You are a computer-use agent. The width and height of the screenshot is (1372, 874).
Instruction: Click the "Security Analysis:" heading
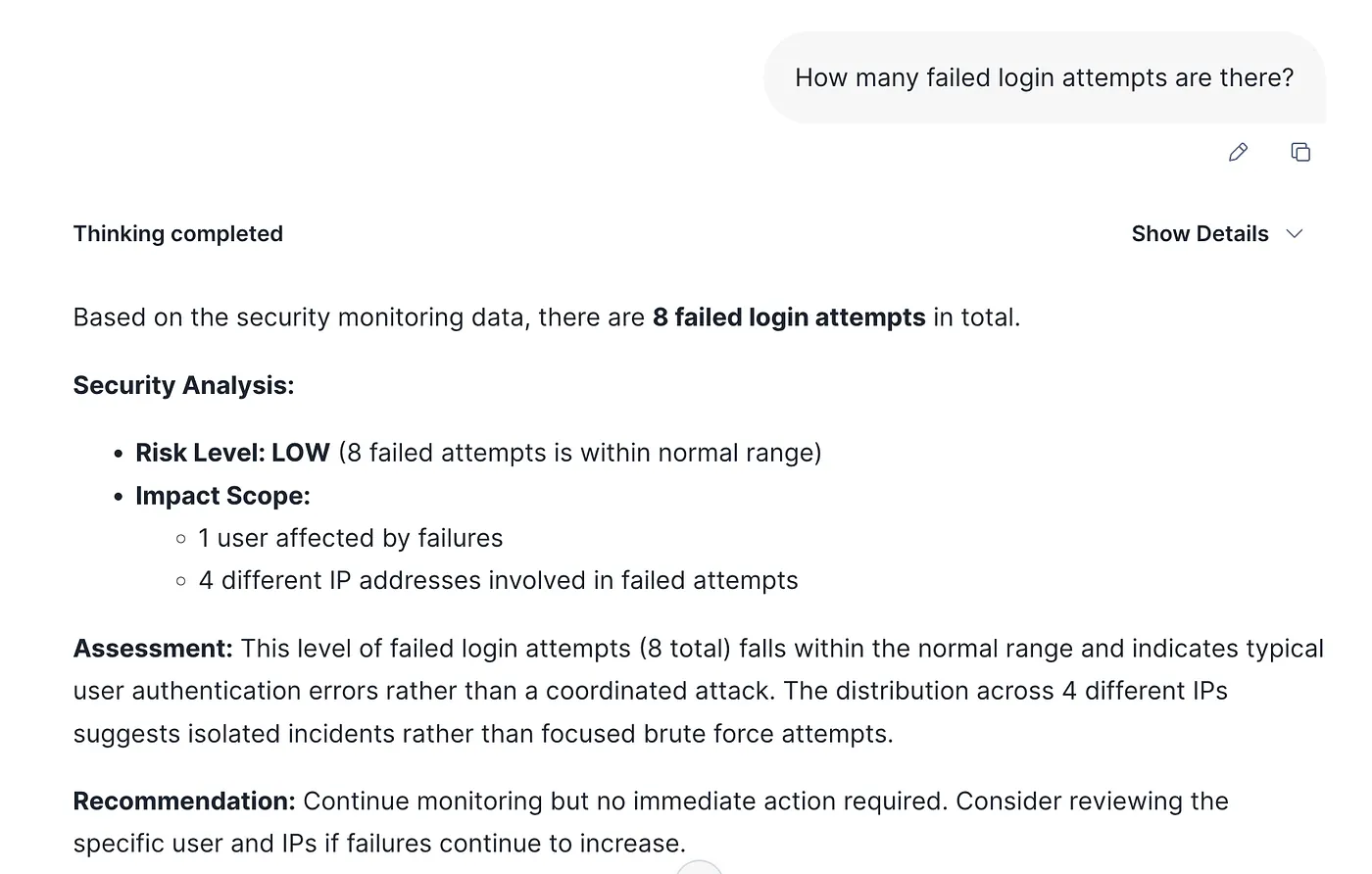tap(183, 385)
